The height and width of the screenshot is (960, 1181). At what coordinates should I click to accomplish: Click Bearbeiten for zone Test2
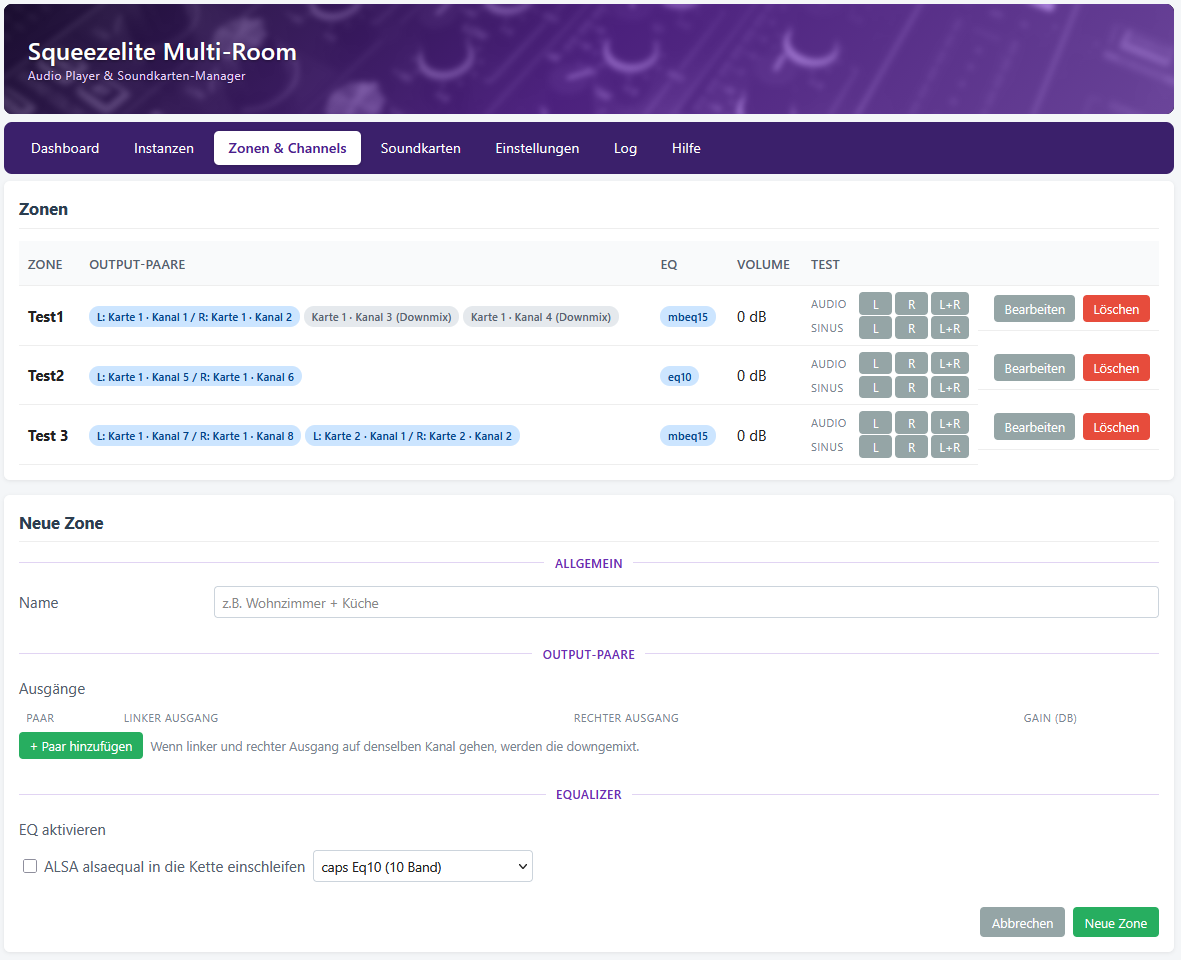pos(1034,368)
